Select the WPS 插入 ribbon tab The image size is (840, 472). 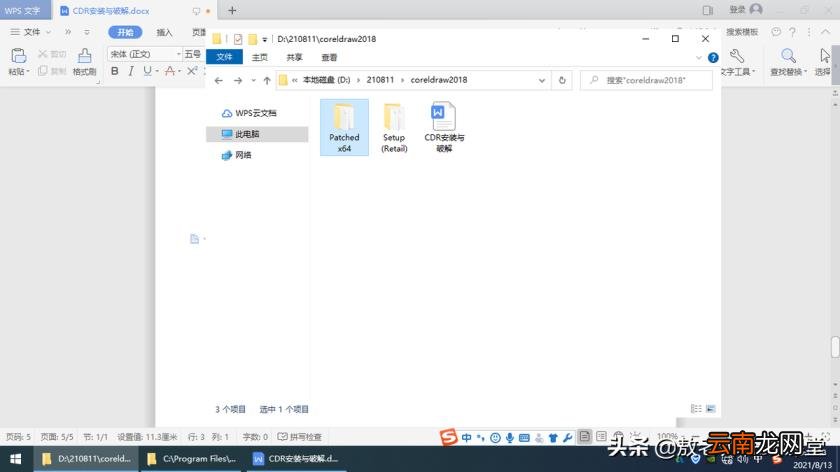pos(164,32)
